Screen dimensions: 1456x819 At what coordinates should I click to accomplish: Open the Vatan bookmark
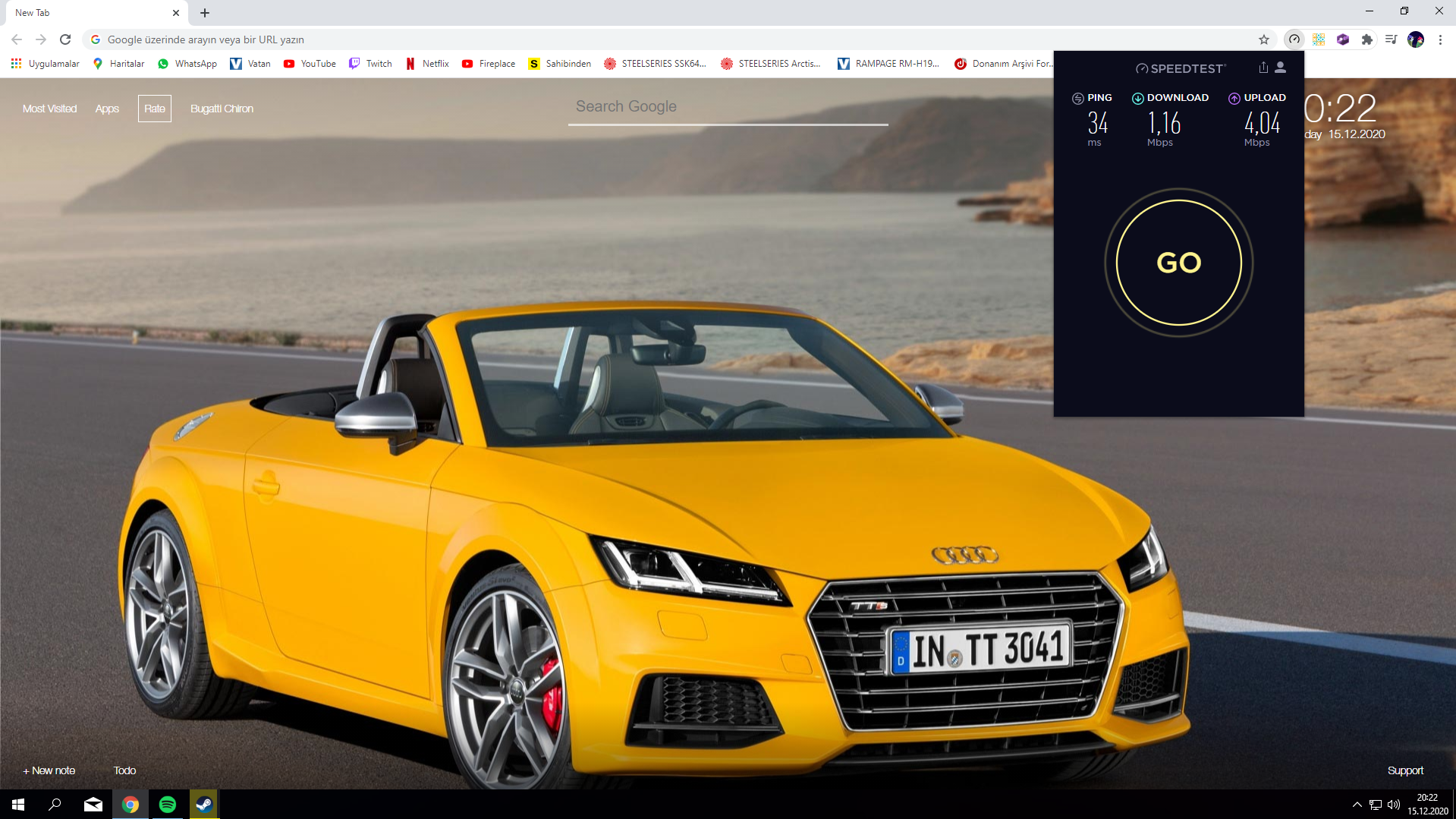coord(250,64)
